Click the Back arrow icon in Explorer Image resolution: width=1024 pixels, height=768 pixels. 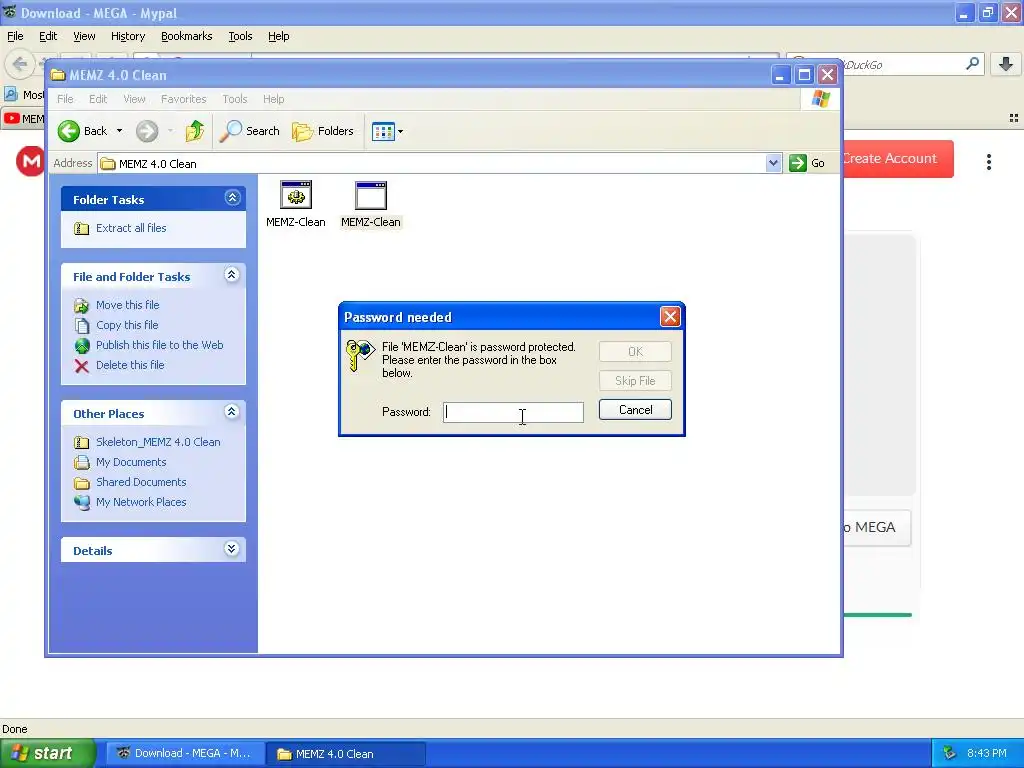pos(69,131)
